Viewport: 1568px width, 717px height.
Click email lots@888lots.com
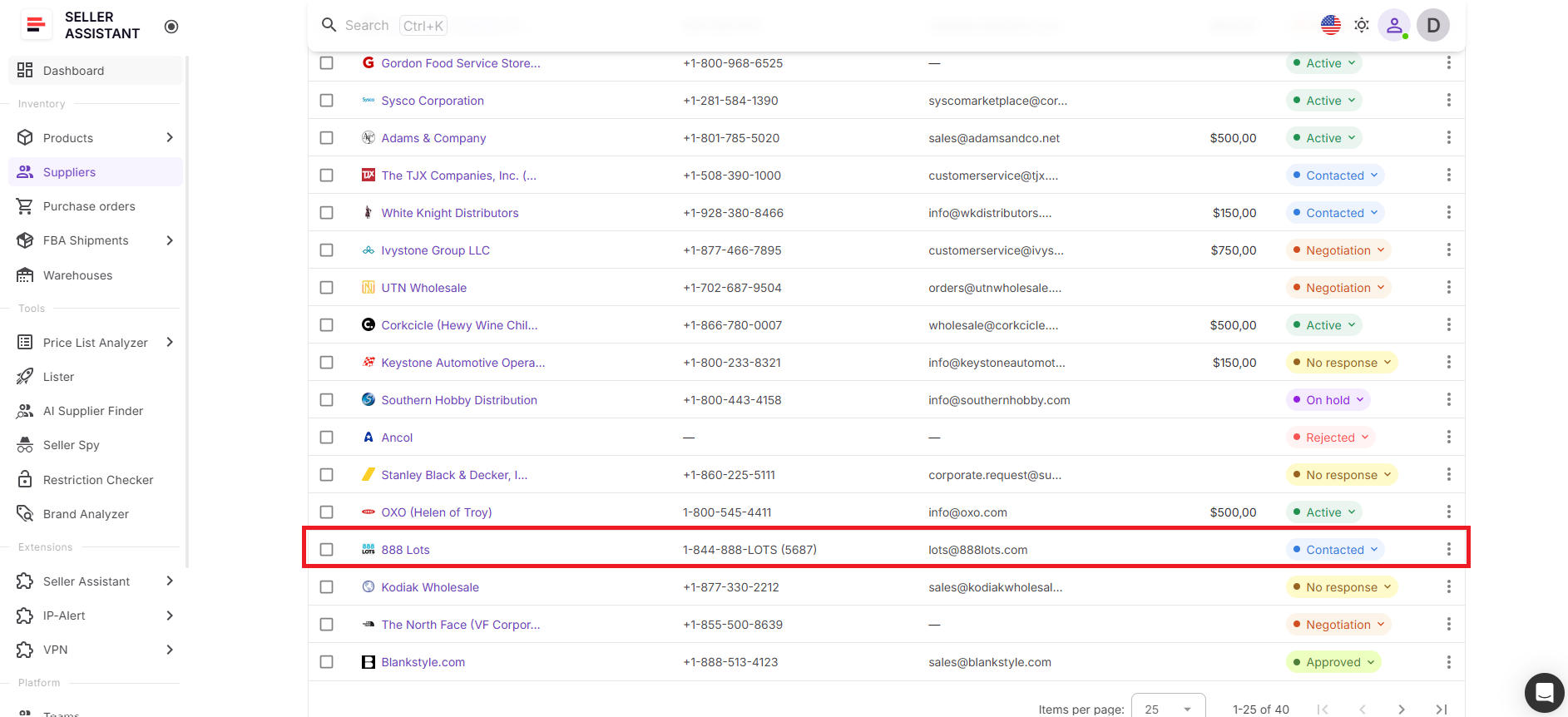(x=978, y=550)
